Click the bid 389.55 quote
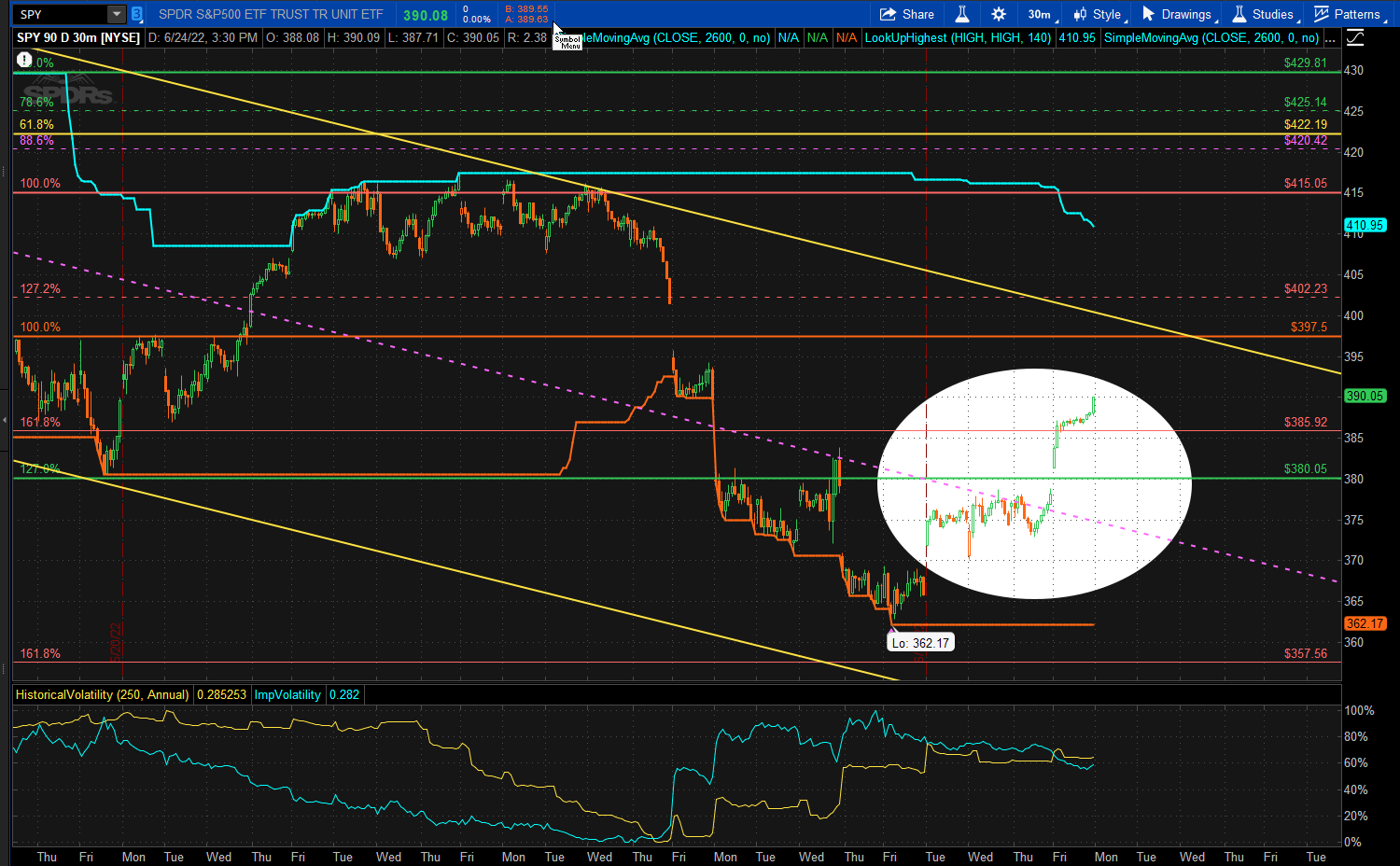Screen dimensions: 1400x866 point(526,9)
